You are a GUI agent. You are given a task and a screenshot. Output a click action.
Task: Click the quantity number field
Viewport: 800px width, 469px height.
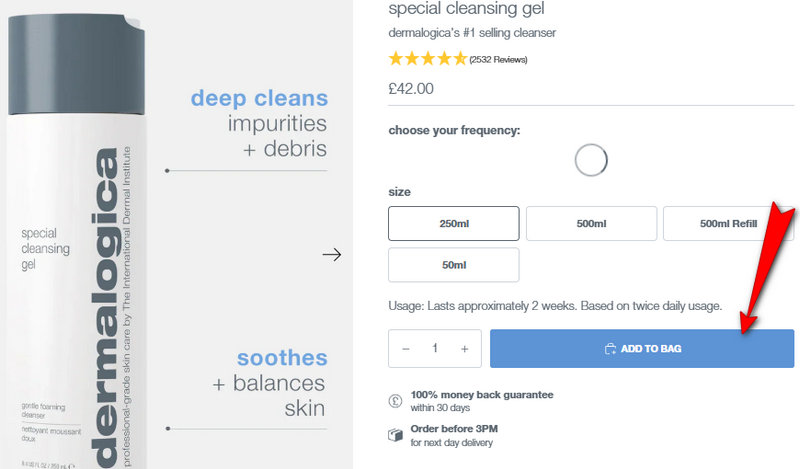(x=435, y=349)
